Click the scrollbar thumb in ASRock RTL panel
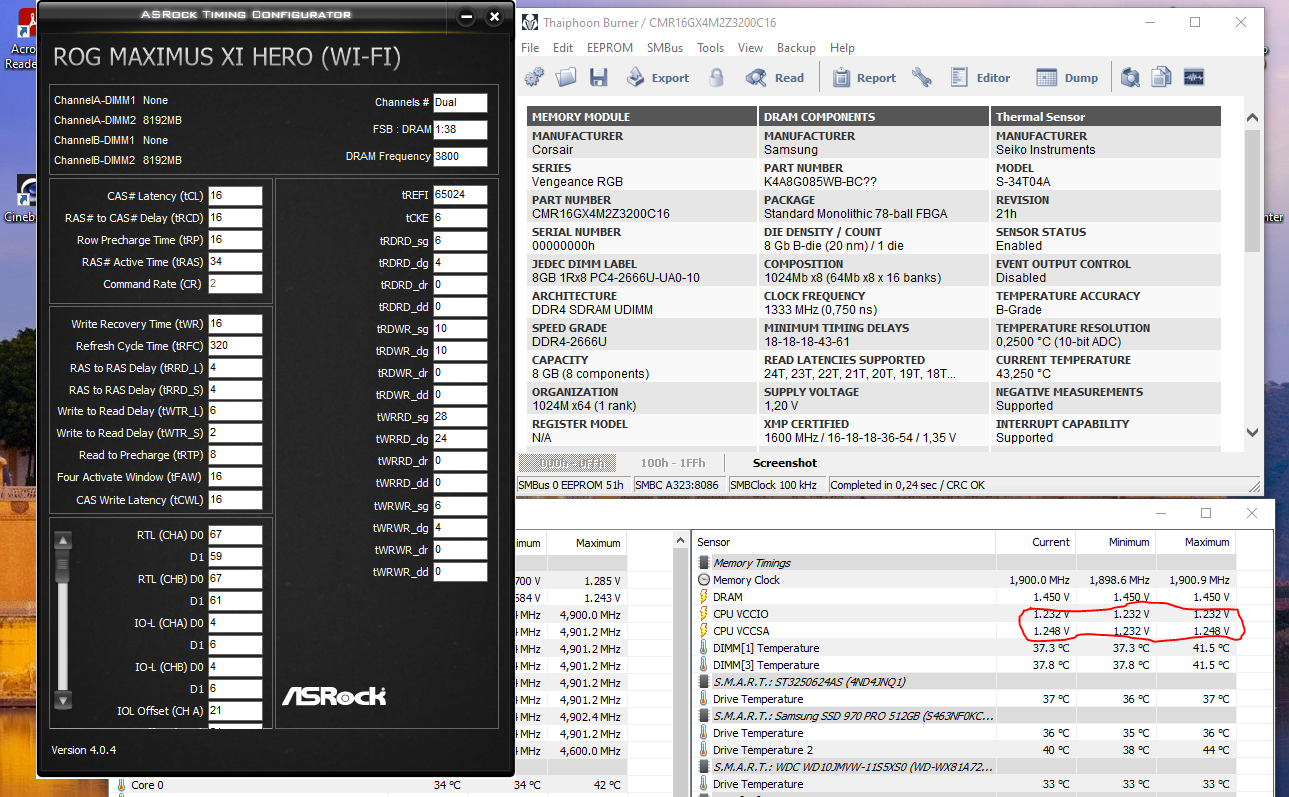This screenshot has height=797, width=1289. tap(63, 565)
